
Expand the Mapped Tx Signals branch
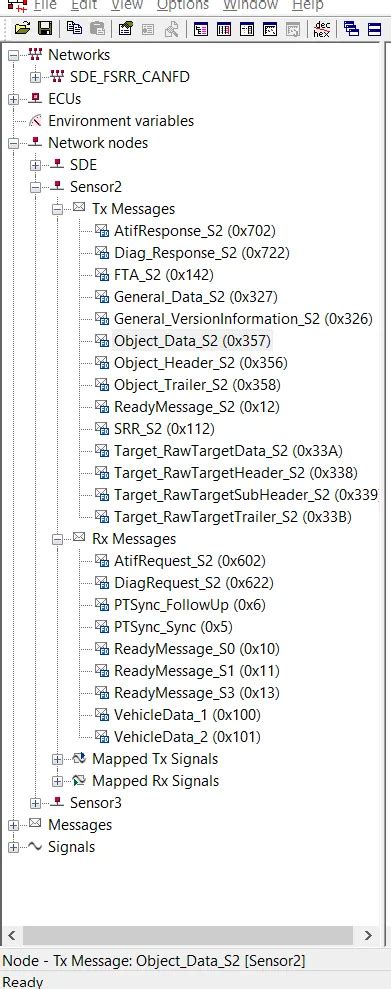coord(57,759)
